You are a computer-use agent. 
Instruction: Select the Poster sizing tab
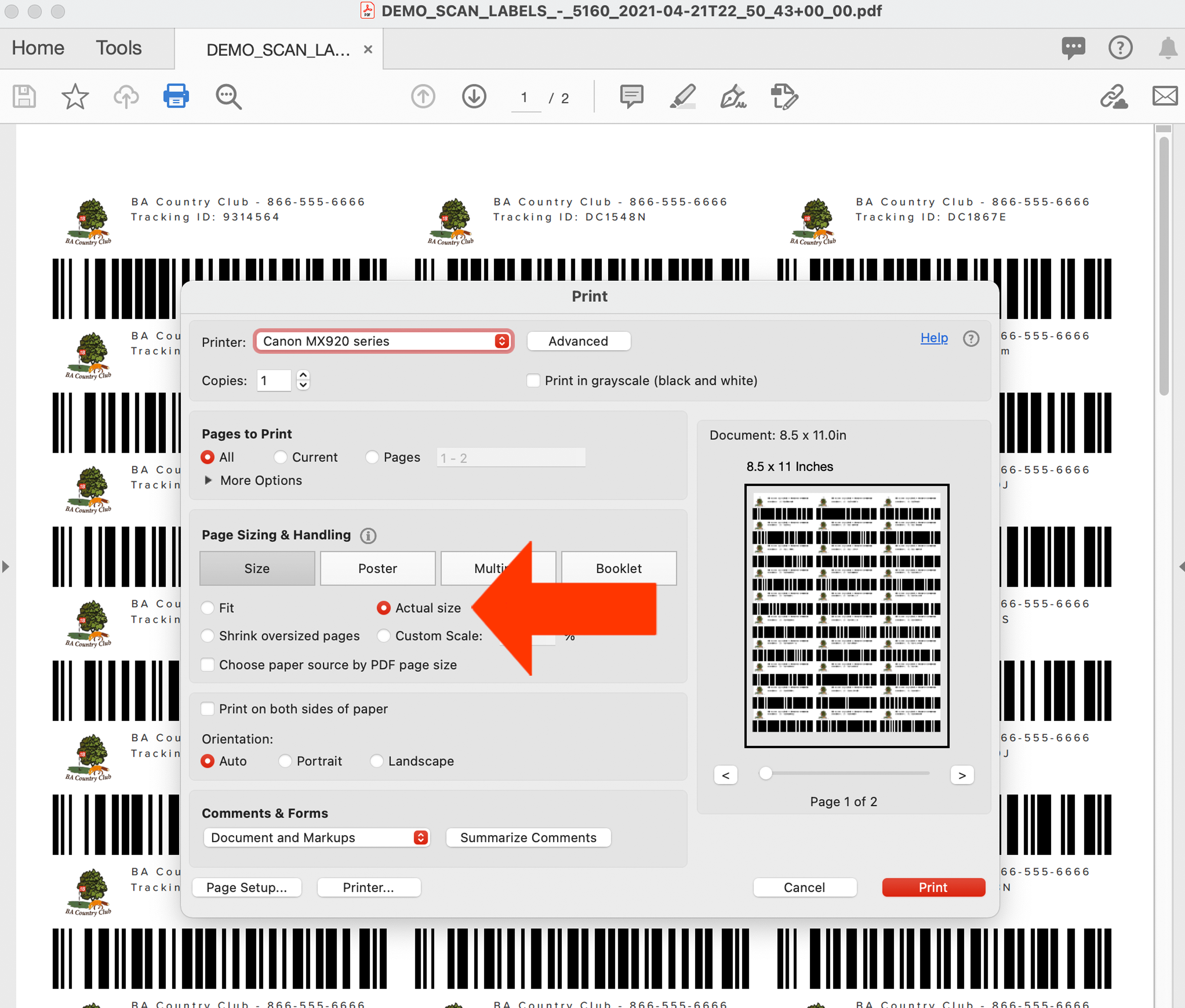(378, 569)
